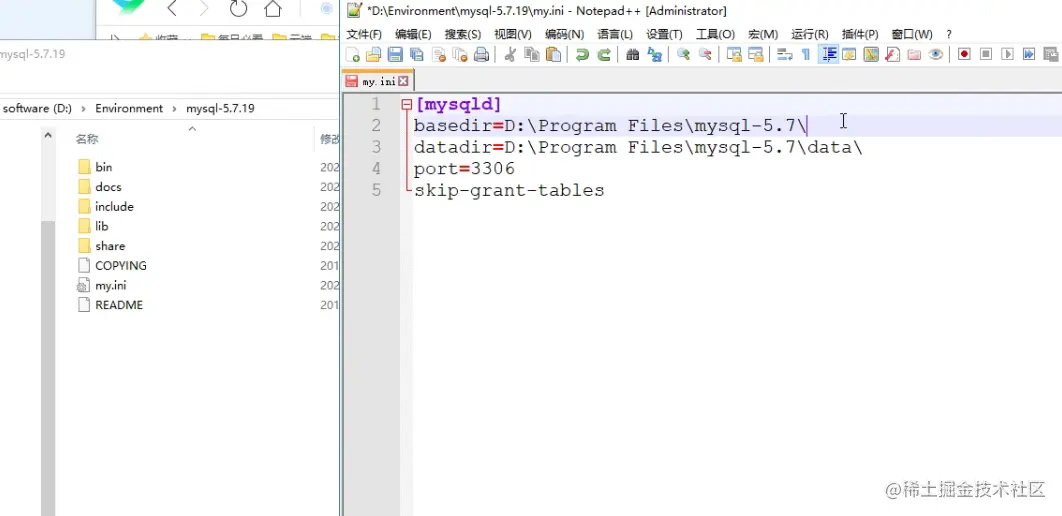Open the Document Map toolbar icon
The height and width of the screenshot is (516, 1062).
click(871, 55)
